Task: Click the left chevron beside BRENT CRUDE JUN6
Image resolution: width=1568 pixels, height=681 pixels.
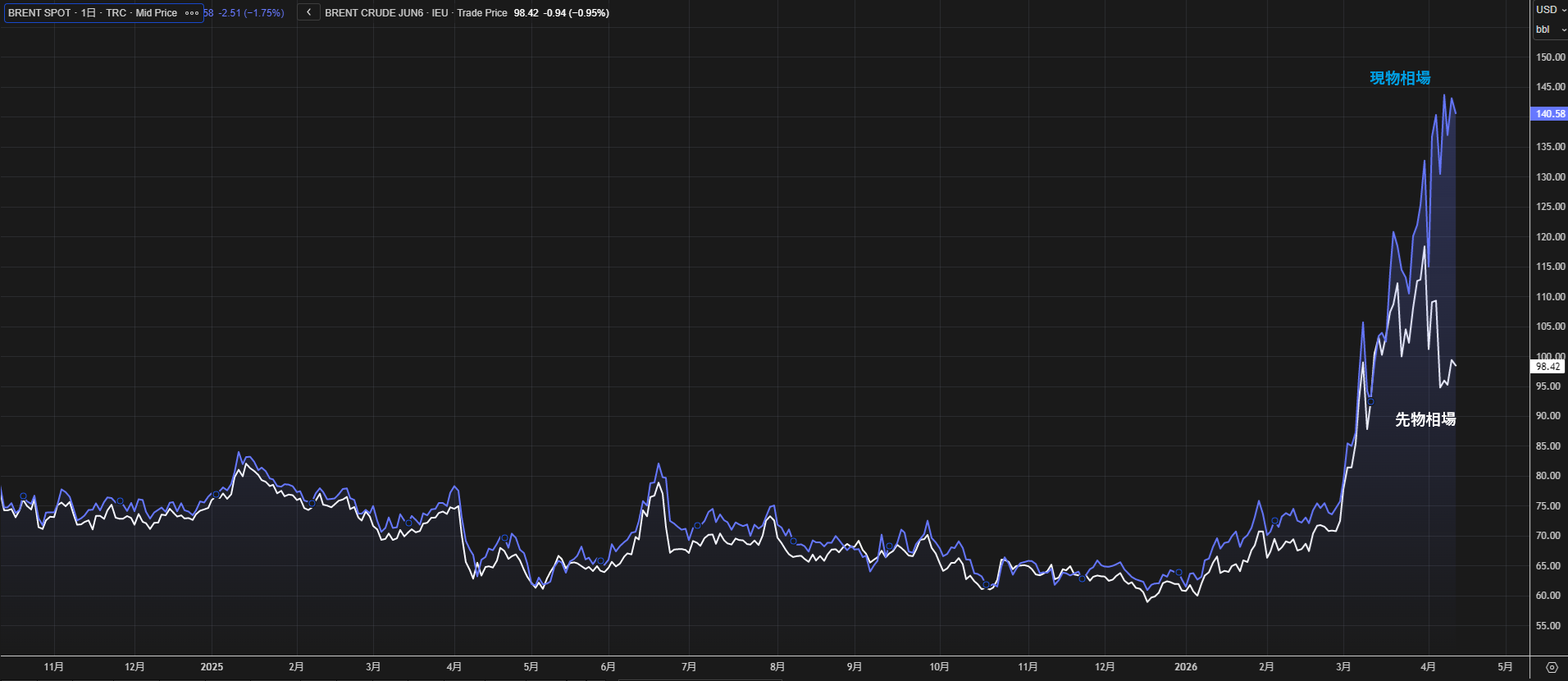Action: [308, 12]
